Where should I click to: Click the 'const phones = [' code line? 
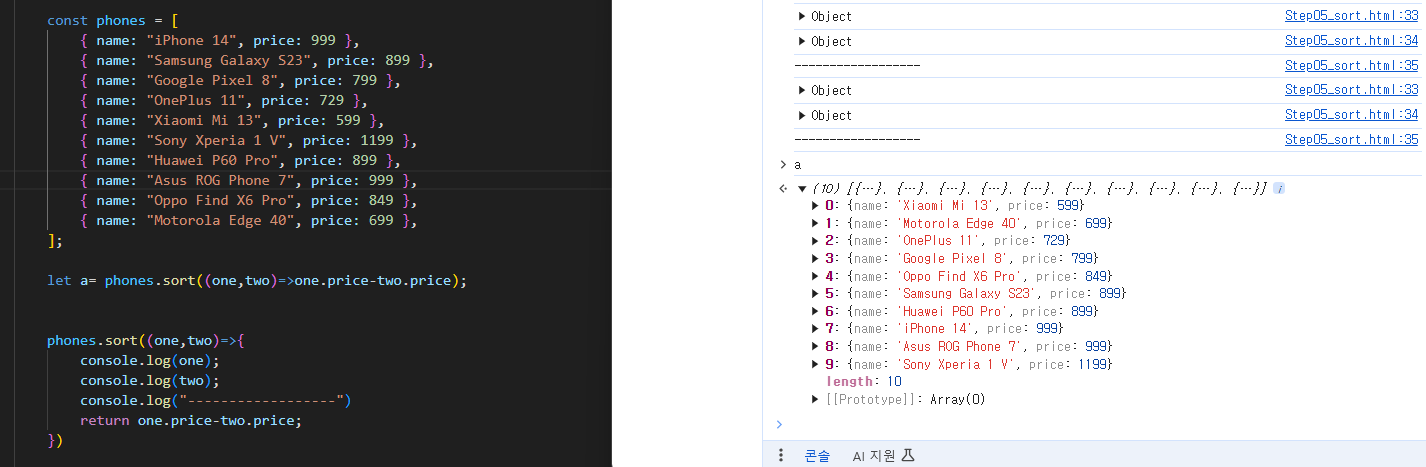coord(111,20)
